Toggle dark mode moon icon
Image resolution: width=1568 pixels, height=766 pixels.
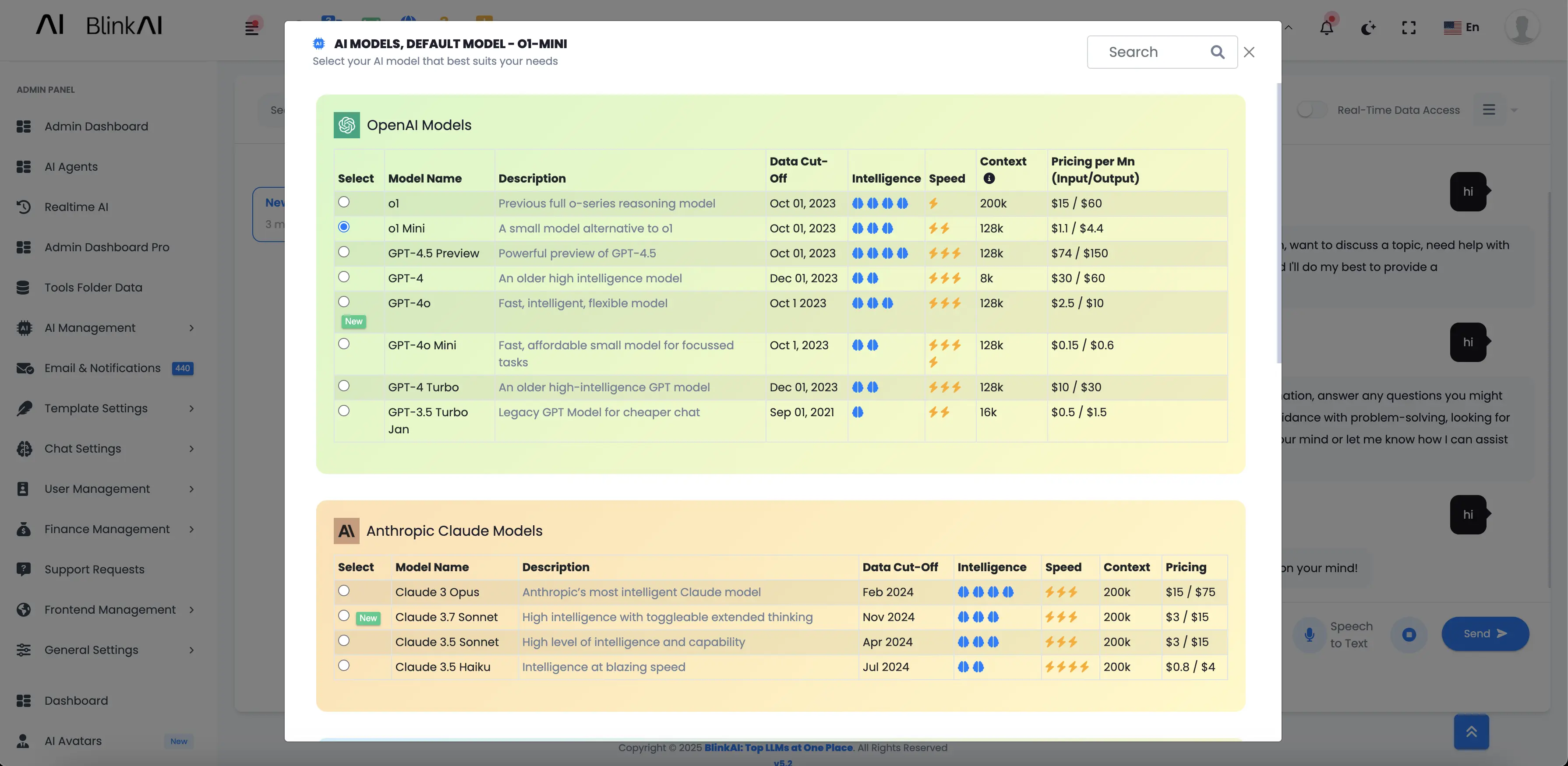1368,28
